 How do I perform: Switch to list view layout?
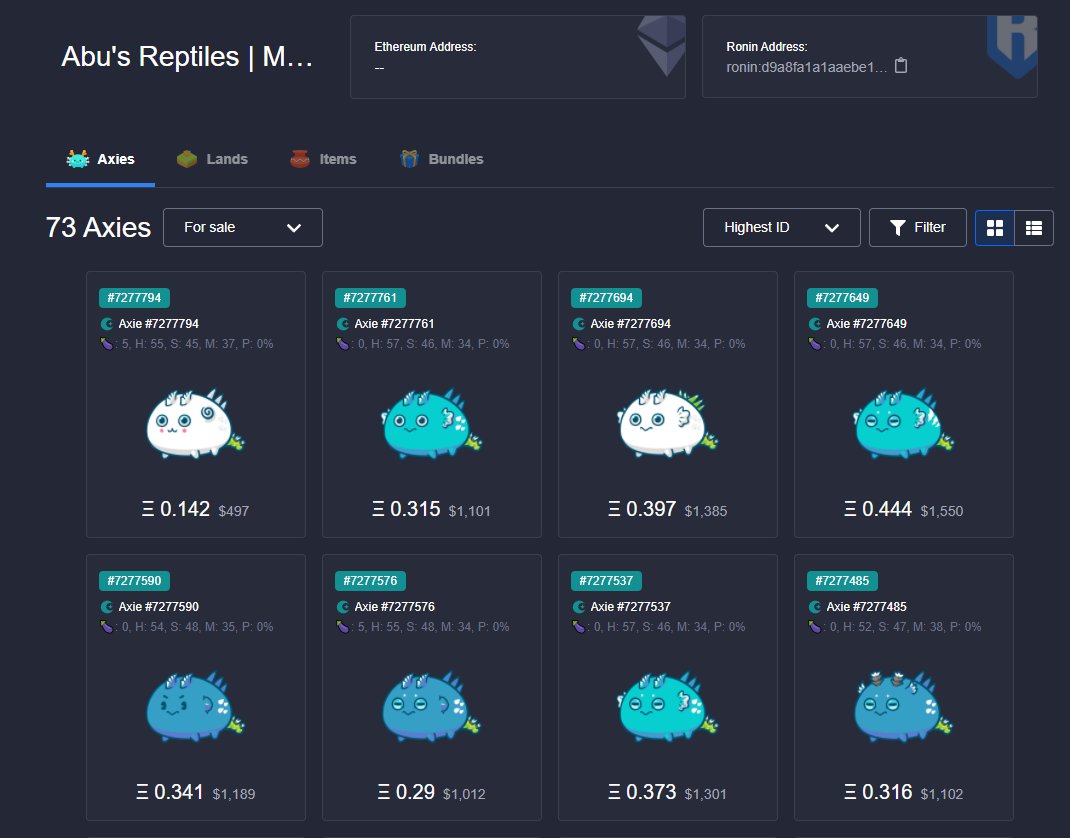coord(1034,227)
